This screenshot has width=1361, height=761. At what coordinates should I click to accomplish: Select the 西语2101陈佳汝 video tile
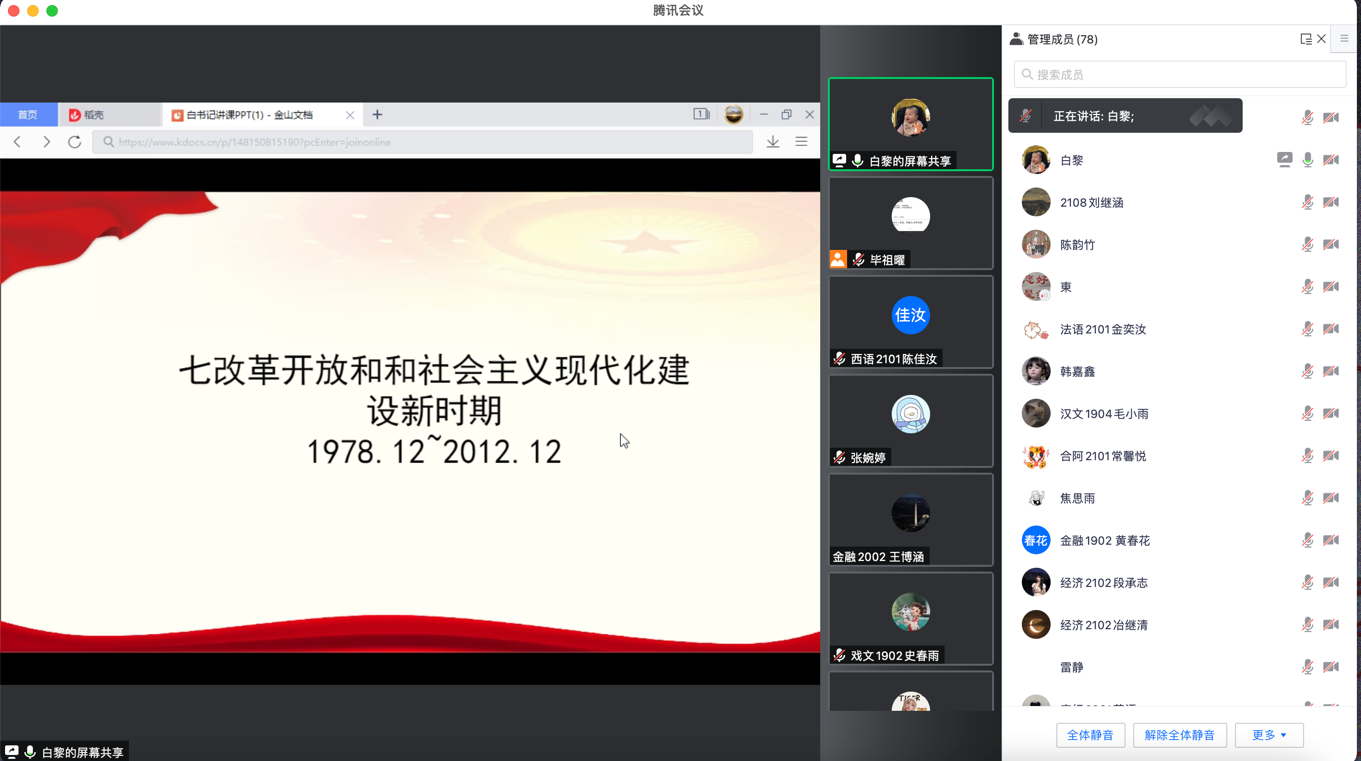coord(910,322)
